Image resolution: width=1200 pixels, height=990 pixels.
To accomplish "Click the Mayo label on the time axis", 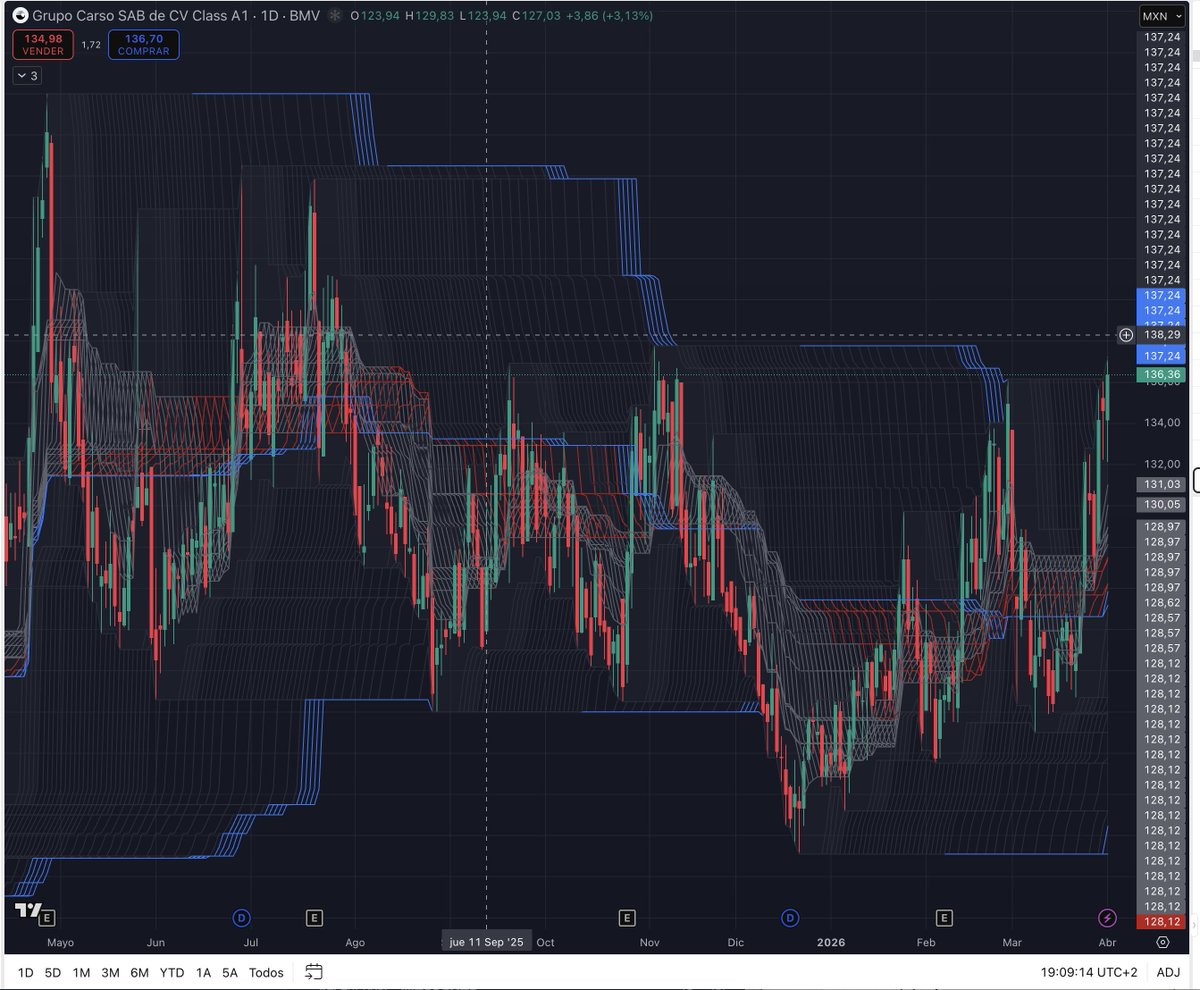I will (61, 942).
